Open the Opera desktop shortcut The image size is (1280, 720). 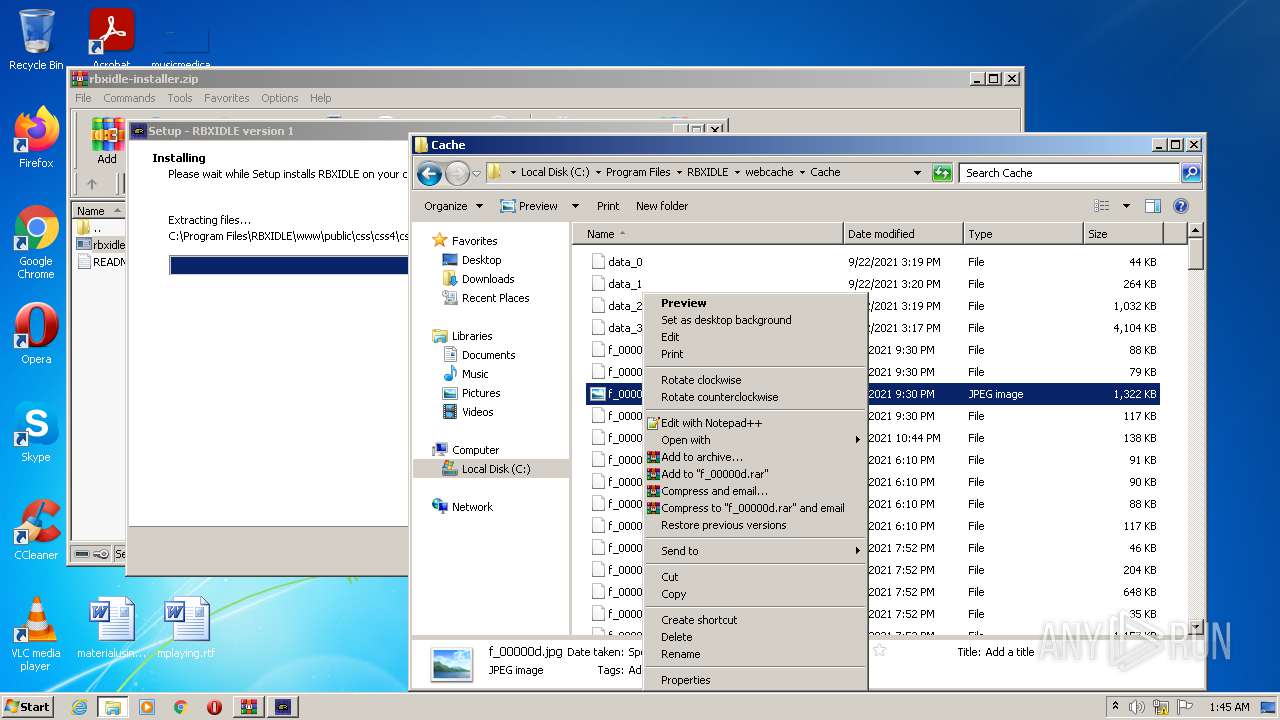point(36,334)
